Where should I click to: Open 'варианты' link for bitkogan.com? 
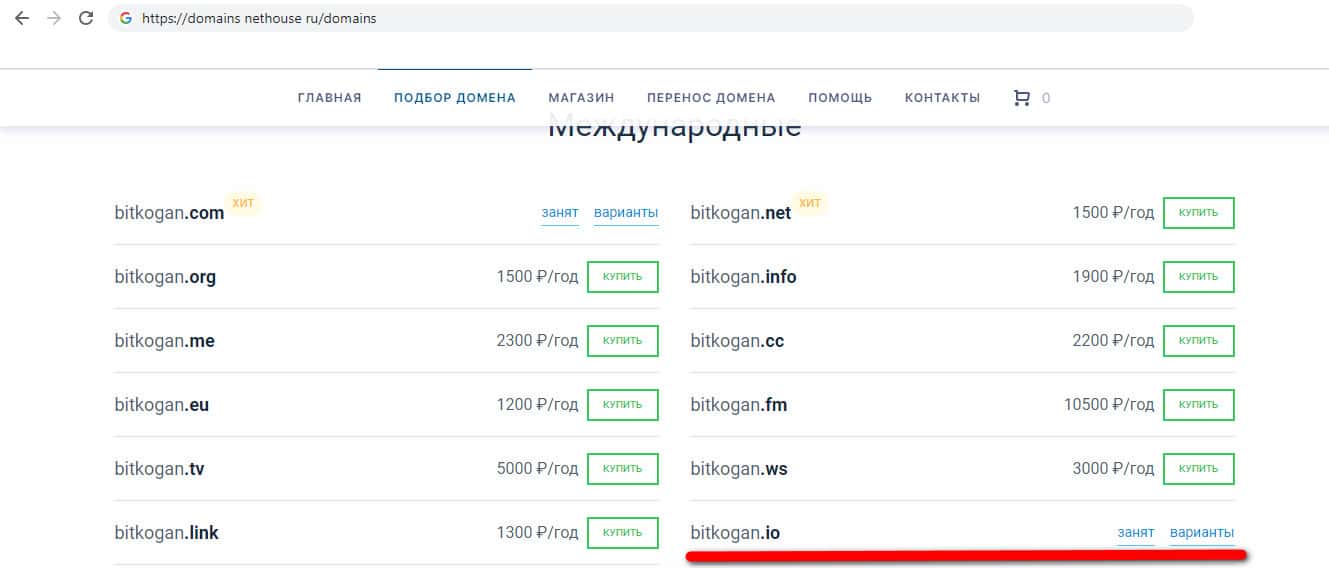pos(626,213)
